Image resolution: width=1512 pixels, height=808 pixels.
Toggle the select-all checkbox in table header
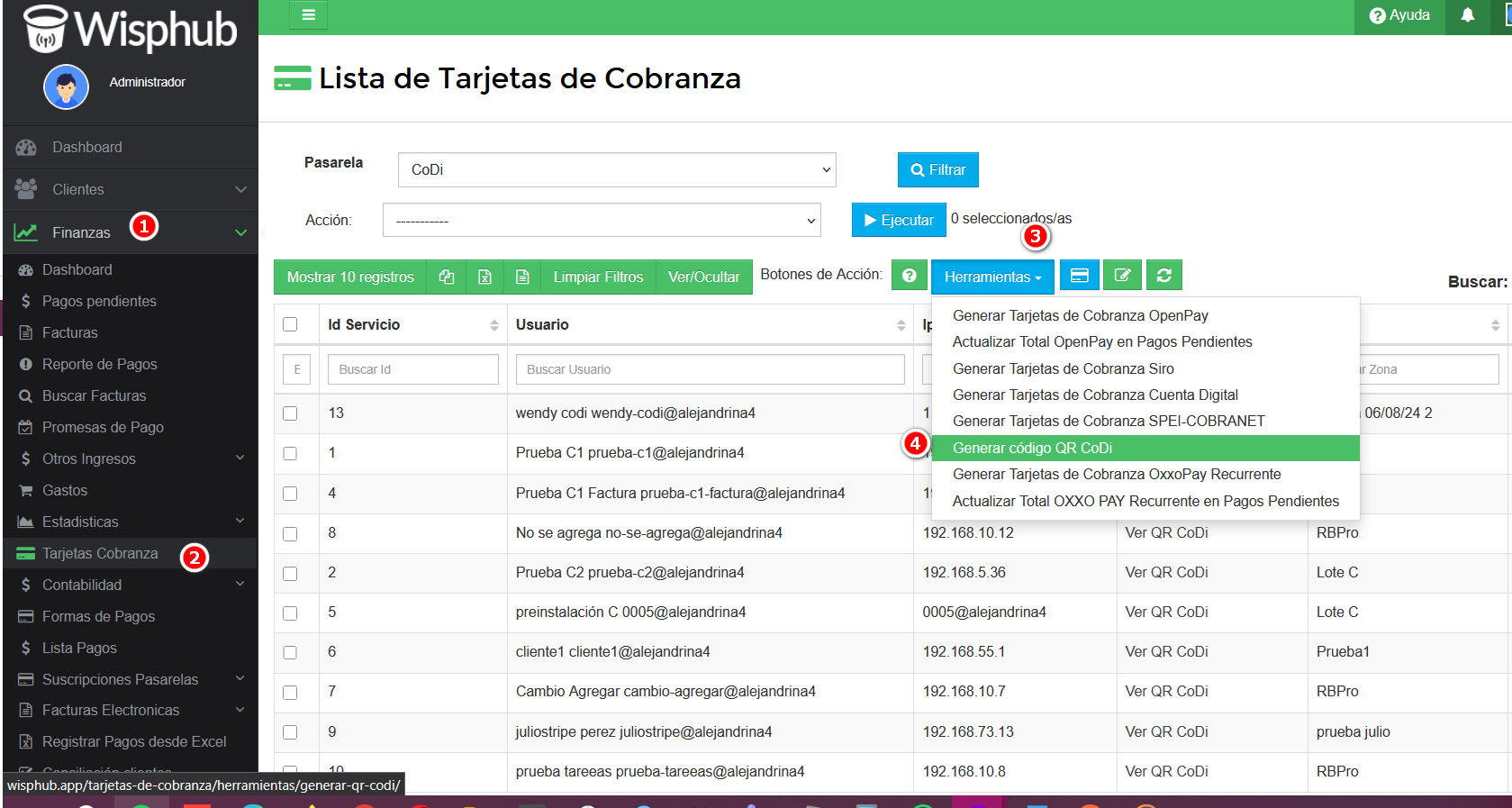coord(290,324)
